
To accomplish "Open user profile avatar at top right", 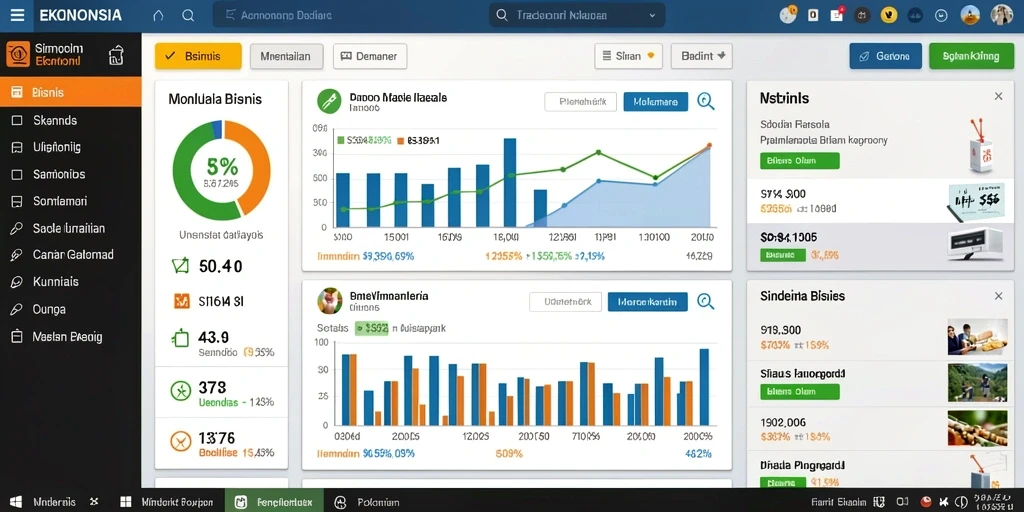I will (1001, 15).
